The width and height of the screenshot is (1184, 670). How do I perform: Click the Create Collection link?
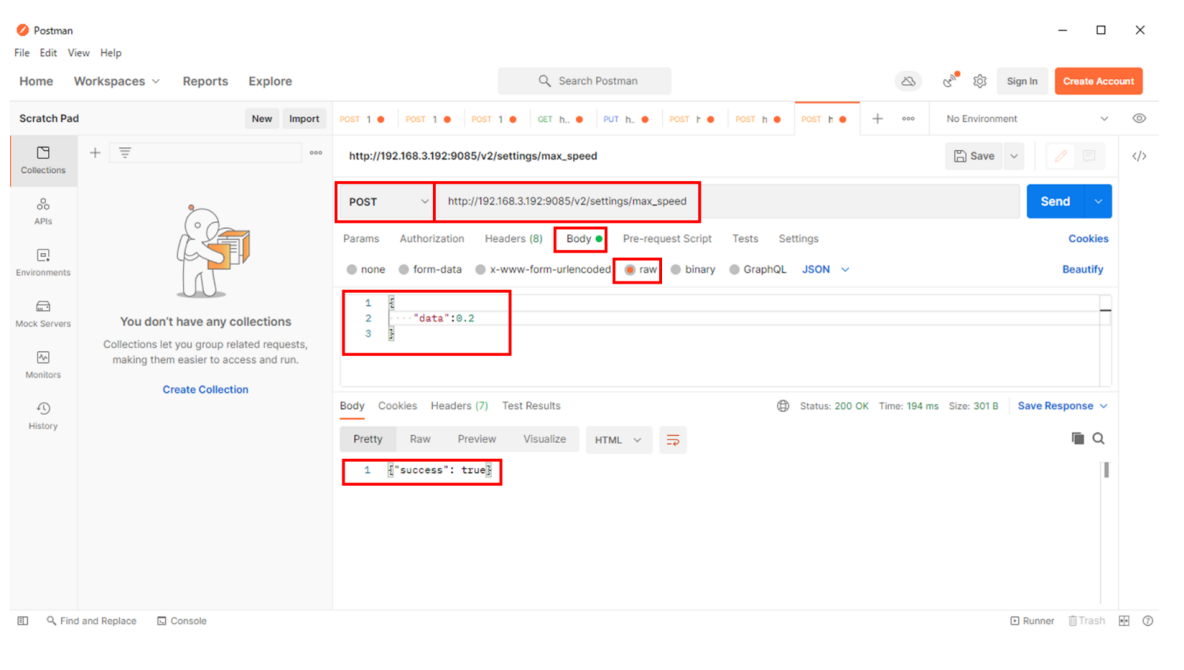(x=205, y=390)
